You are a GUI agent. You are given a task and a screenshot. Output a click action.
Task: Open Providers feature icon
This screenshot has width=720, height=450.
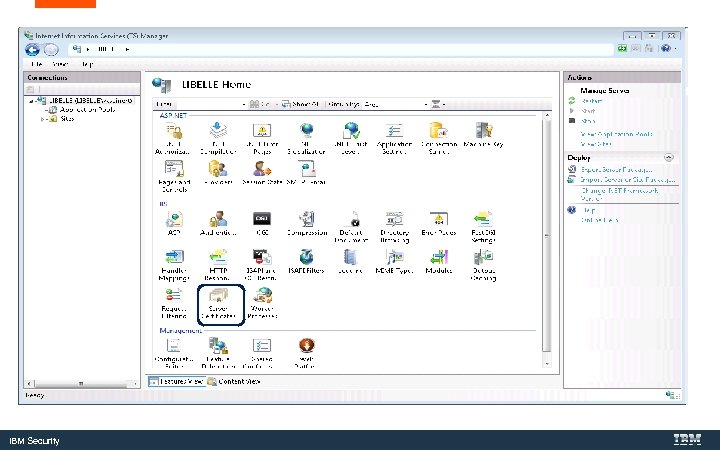(218, 173)
